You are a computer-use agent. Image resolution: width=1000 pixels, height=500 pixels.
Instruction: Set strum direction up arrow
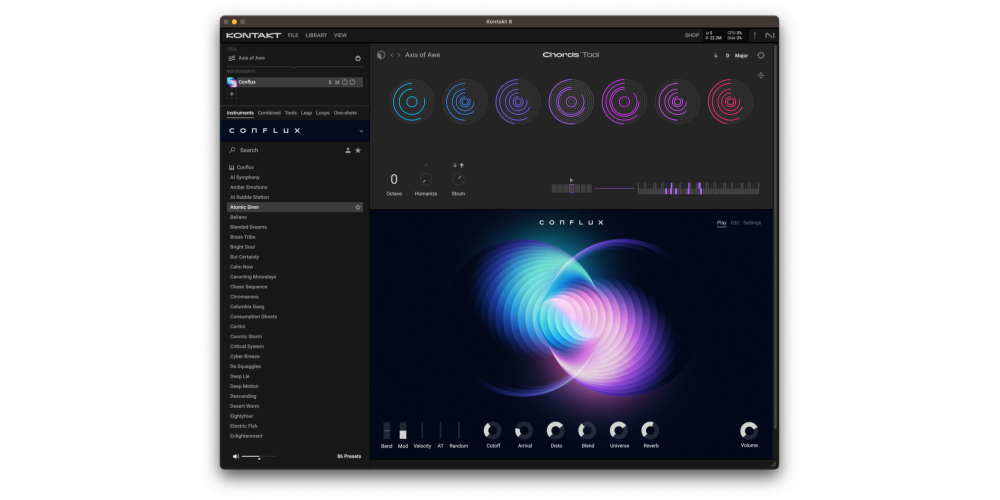[461, 165]
